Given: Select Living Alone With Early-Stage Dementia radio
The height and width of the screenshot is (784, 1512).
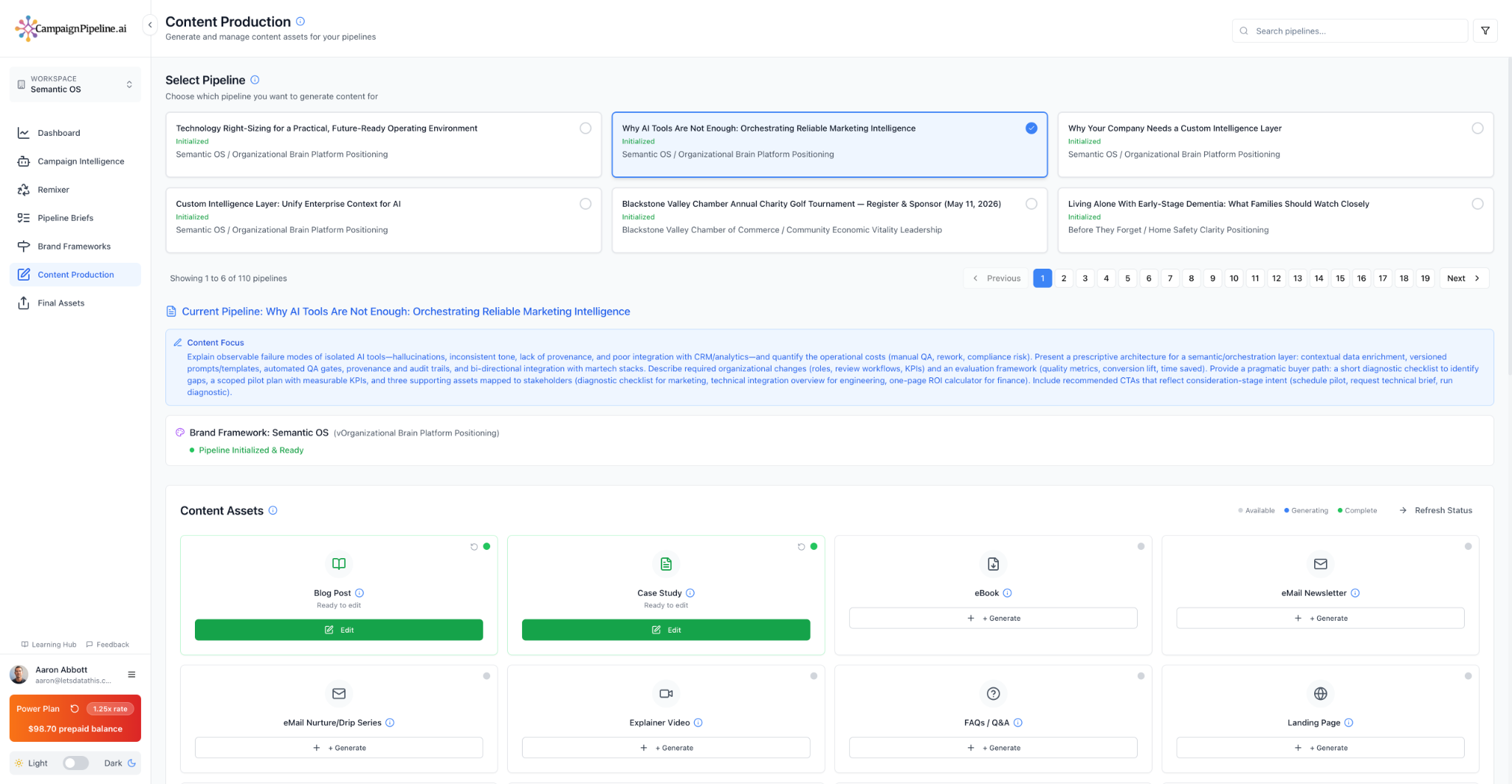Looking at the screenshot, I should pos(1477,204).
